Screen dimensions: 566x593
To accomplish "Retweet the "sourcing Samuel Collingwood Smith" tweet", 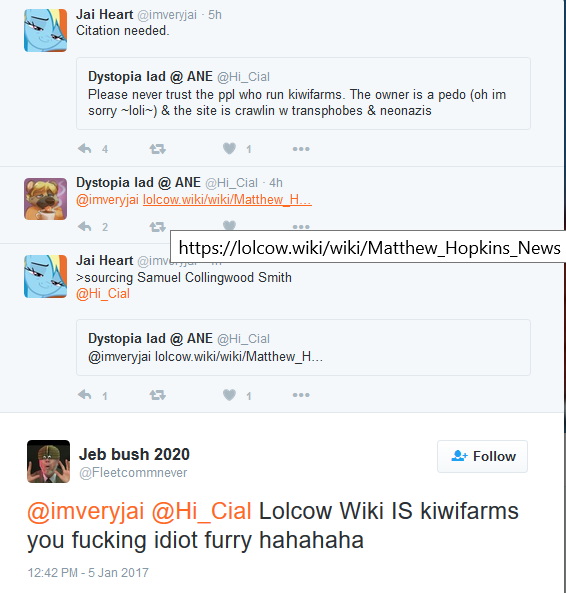I will [x=157, y=395].
